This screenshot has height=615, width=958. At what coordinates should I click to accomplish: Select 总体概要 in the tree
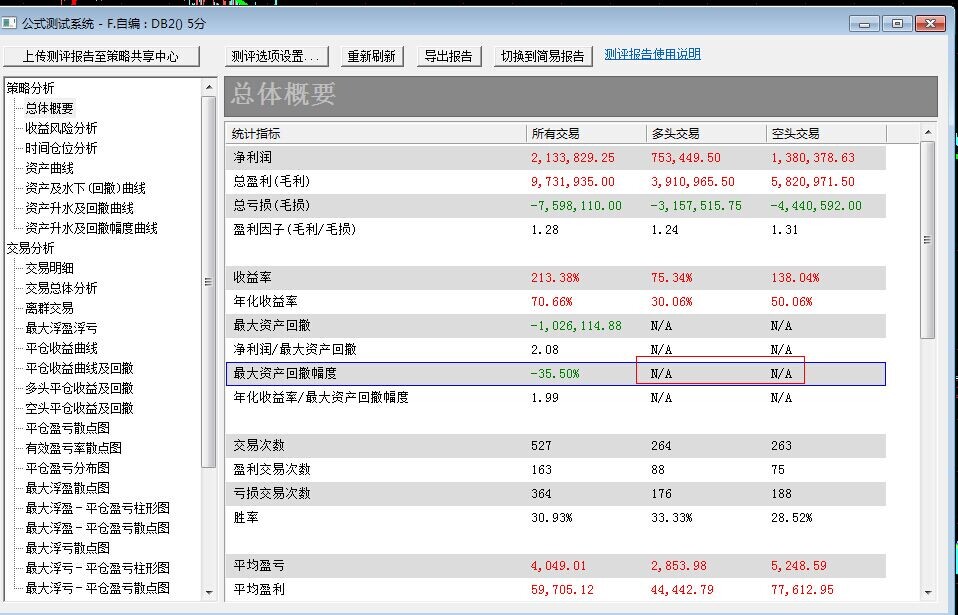coord(49,108)
